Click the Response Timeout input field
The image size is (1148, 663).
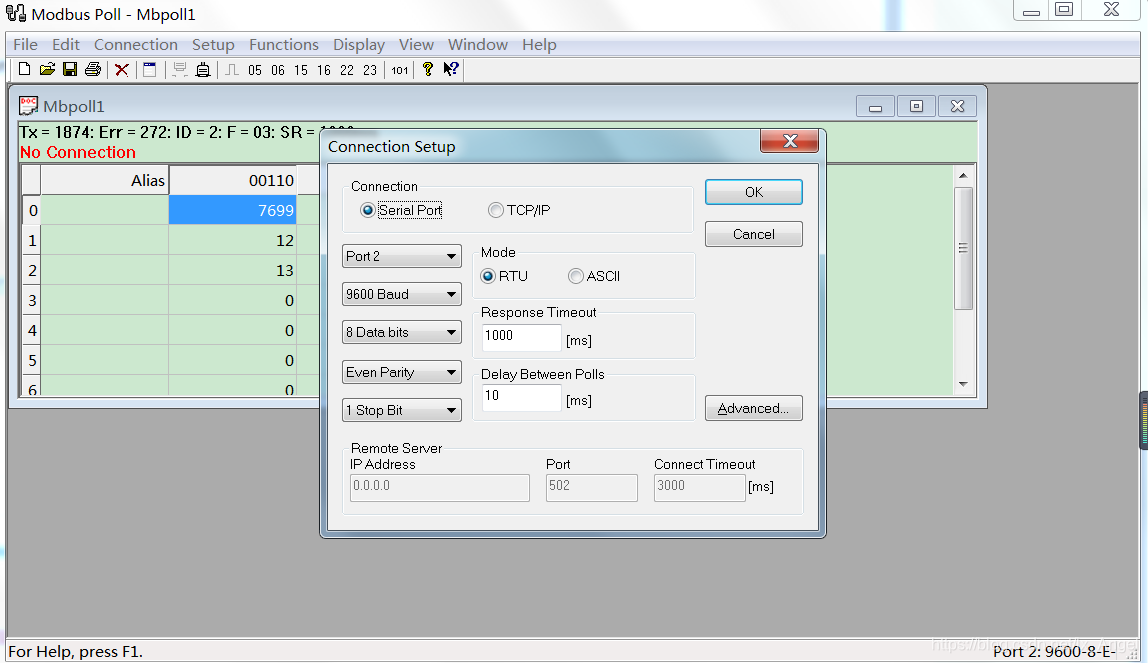coord(521,337)
